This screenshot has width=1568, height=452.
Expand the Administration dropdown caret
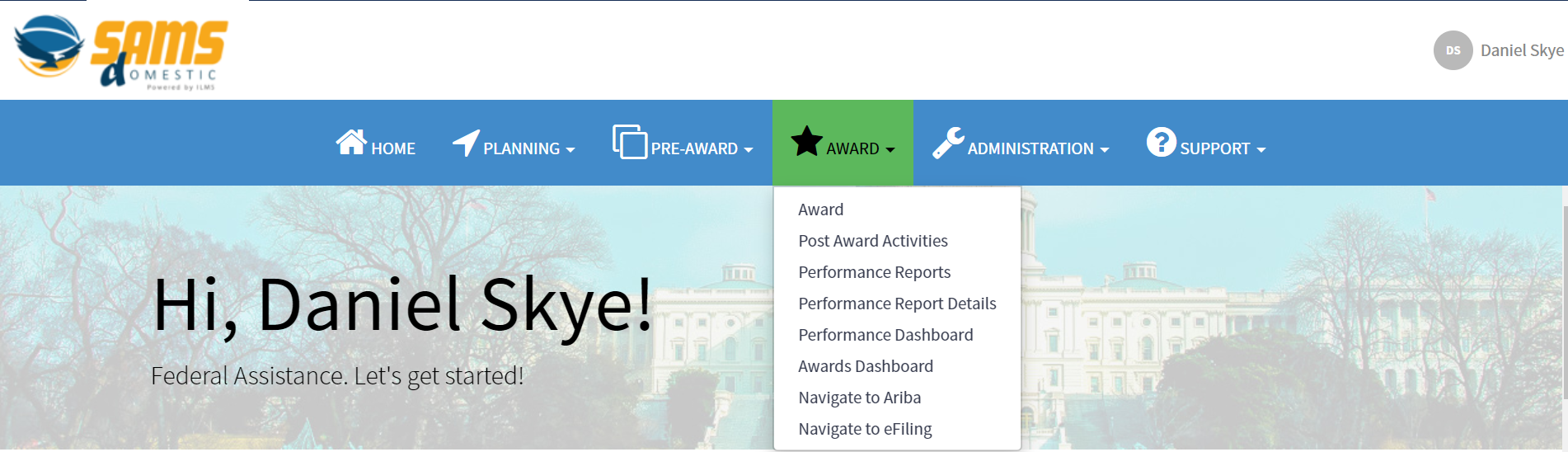1105,150
